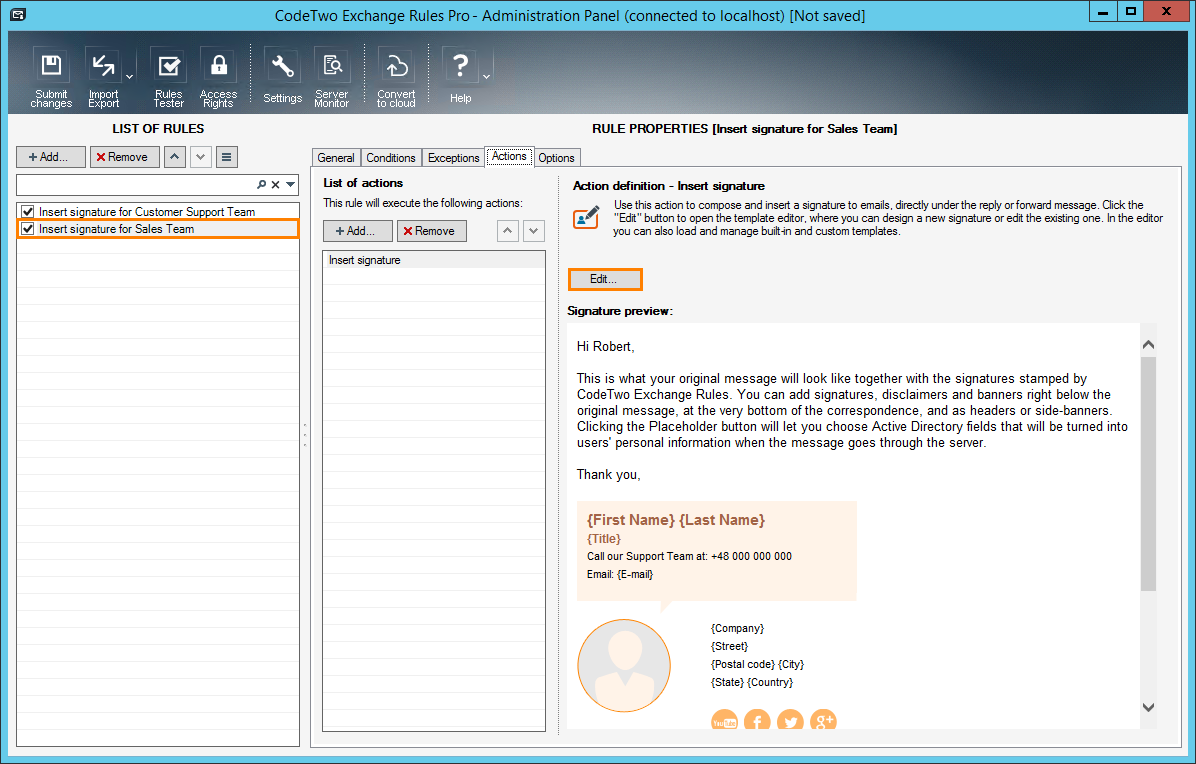Click the {State} {Country} line
The height and width of the screenshot is (764, 1196).
tap(752, 682)
